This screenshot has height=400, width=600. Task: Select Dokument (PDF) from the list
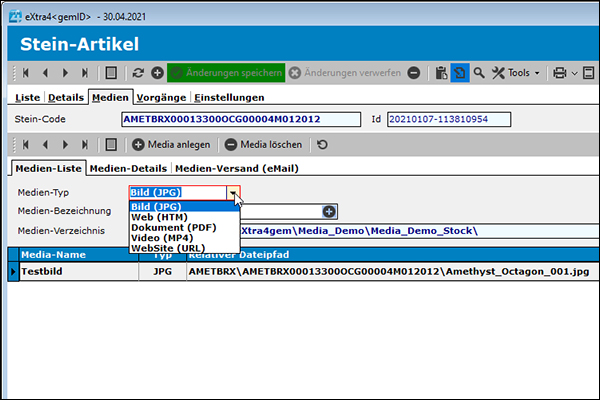pos(173,227)
